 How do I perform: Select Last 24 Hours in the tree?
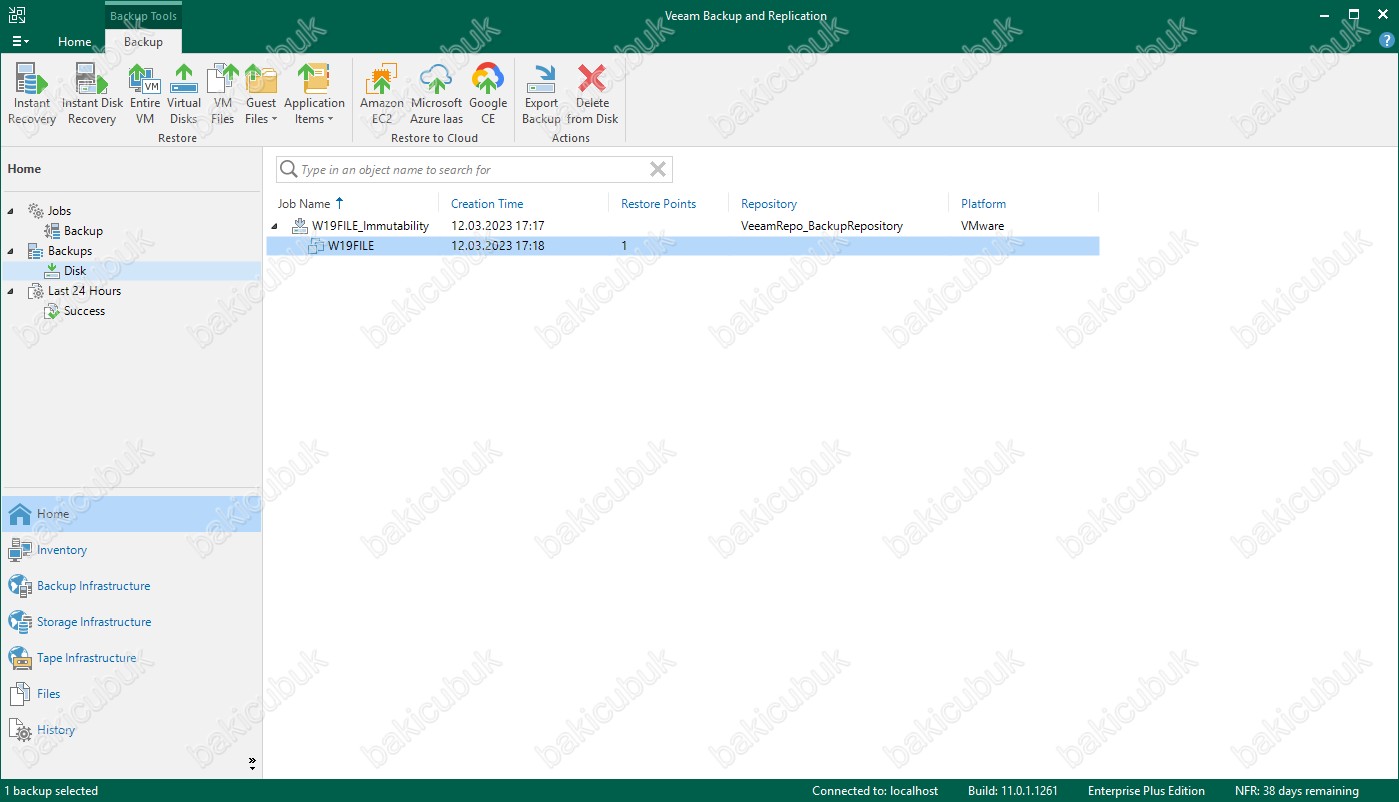click(84, 291)
